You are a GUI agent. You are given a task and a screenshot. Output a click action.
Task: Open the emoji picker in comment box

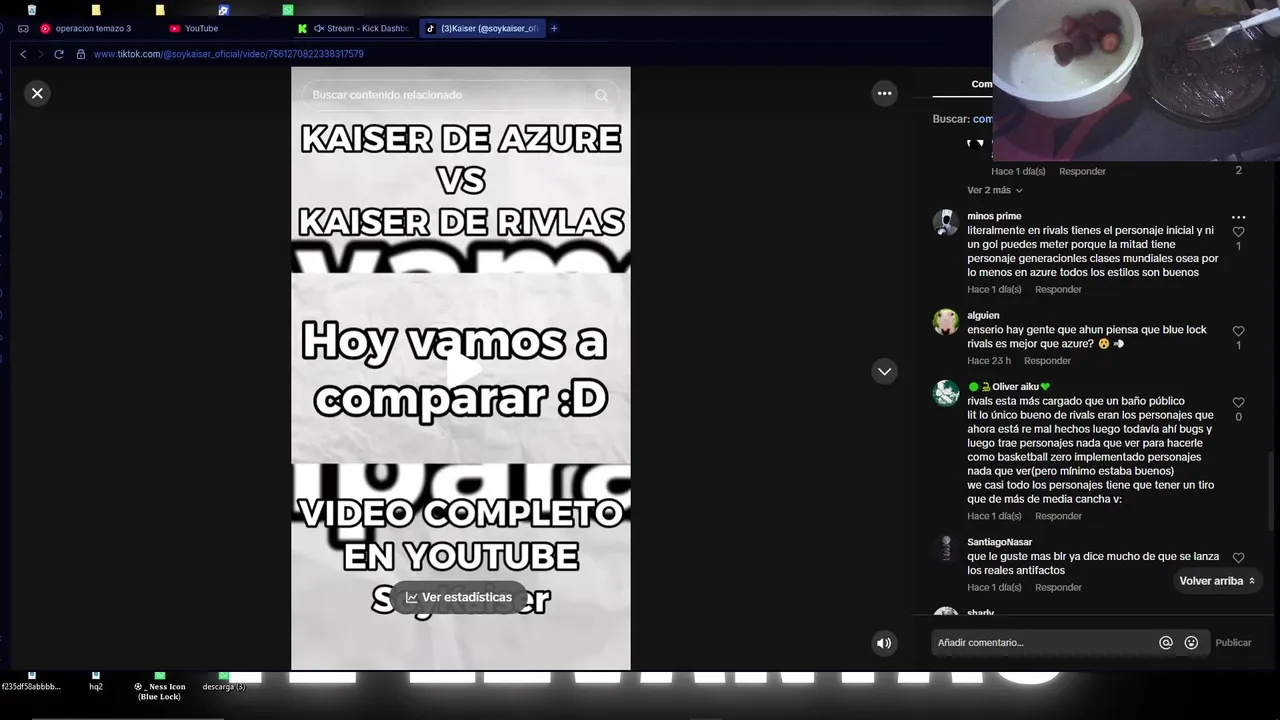point(1191,643)
